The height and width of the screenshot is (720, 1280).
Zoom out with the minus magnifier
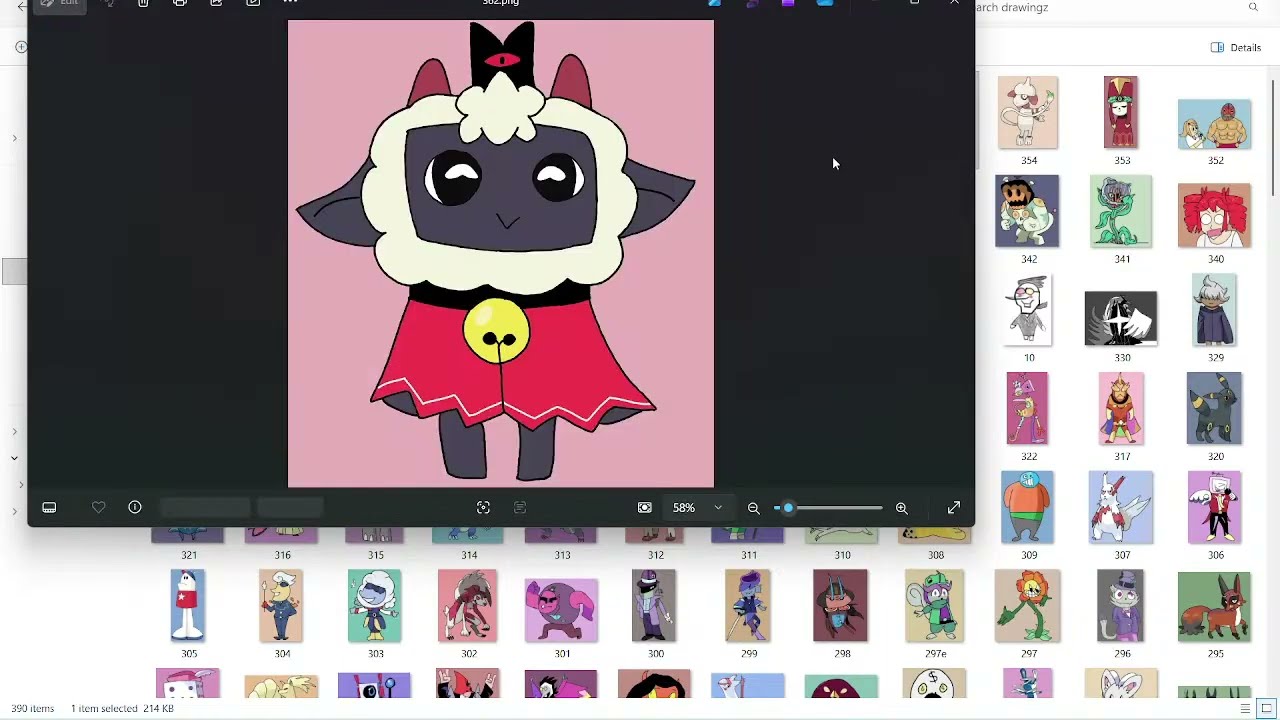point(754,508)
